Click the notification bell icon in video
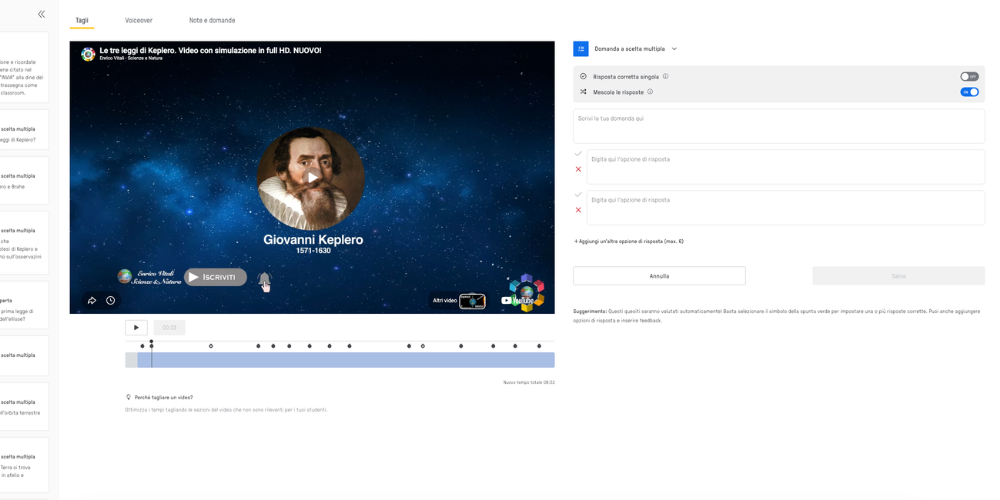This screenshot has height=500, width=1000. pos(264,279)
